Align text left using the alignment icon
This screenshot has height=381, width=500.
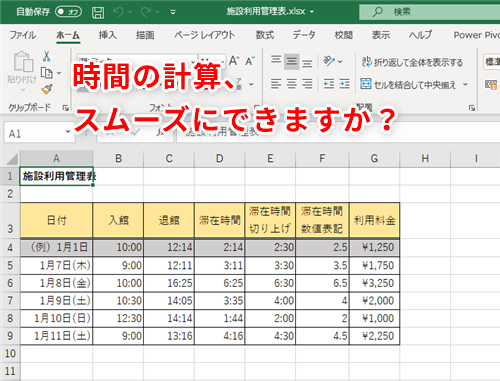tap(276, 84)
